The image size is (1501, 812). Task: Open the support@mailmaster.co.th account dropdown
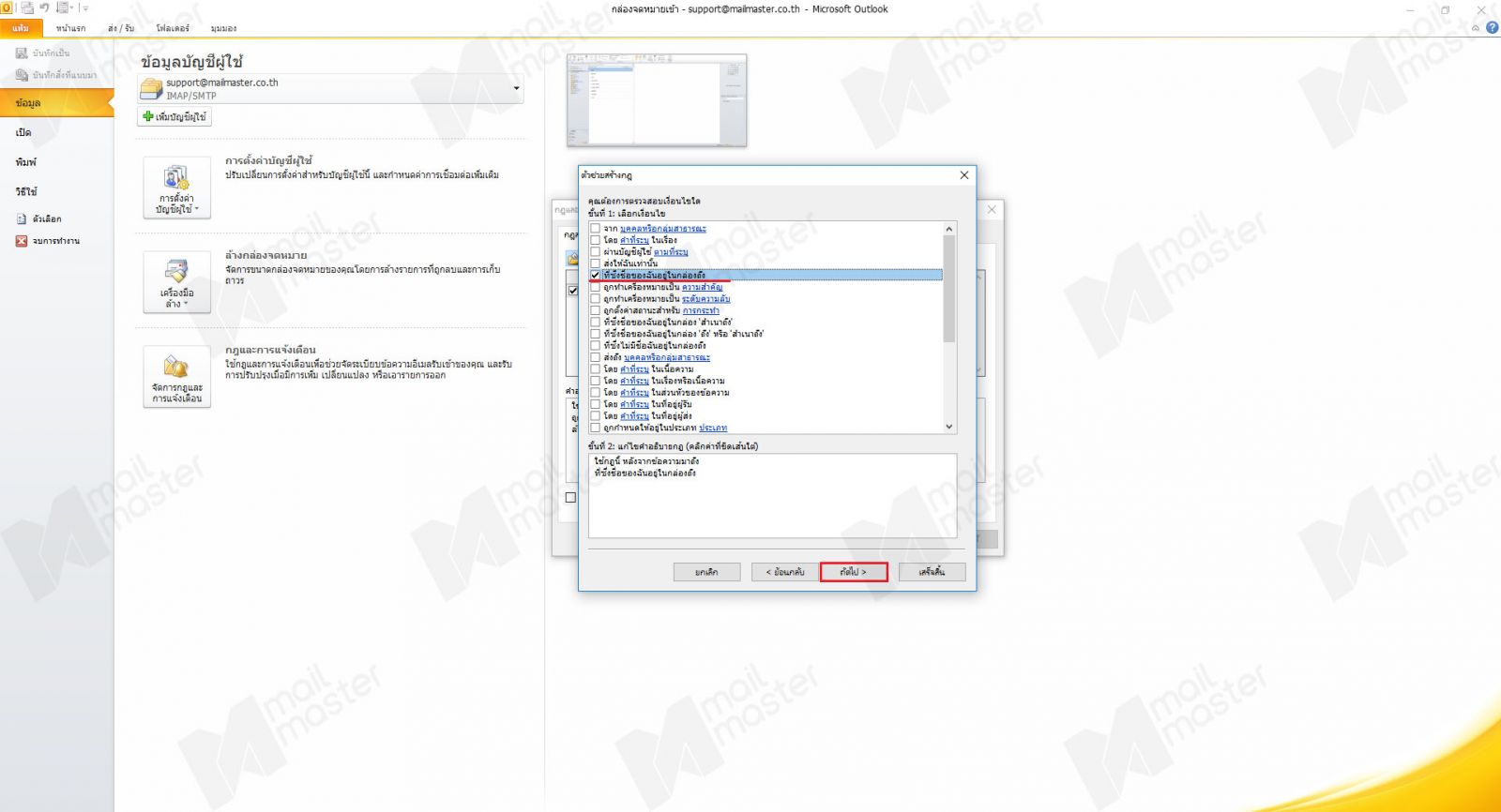(x=516, y=89)
